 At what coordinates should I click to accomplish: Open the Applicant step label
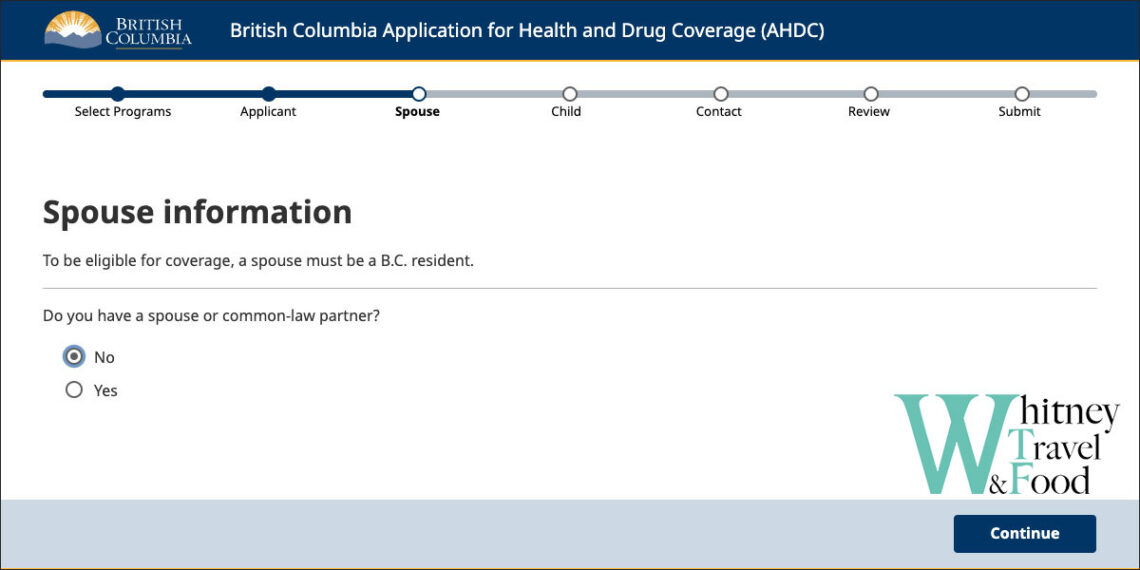[268, 112]
